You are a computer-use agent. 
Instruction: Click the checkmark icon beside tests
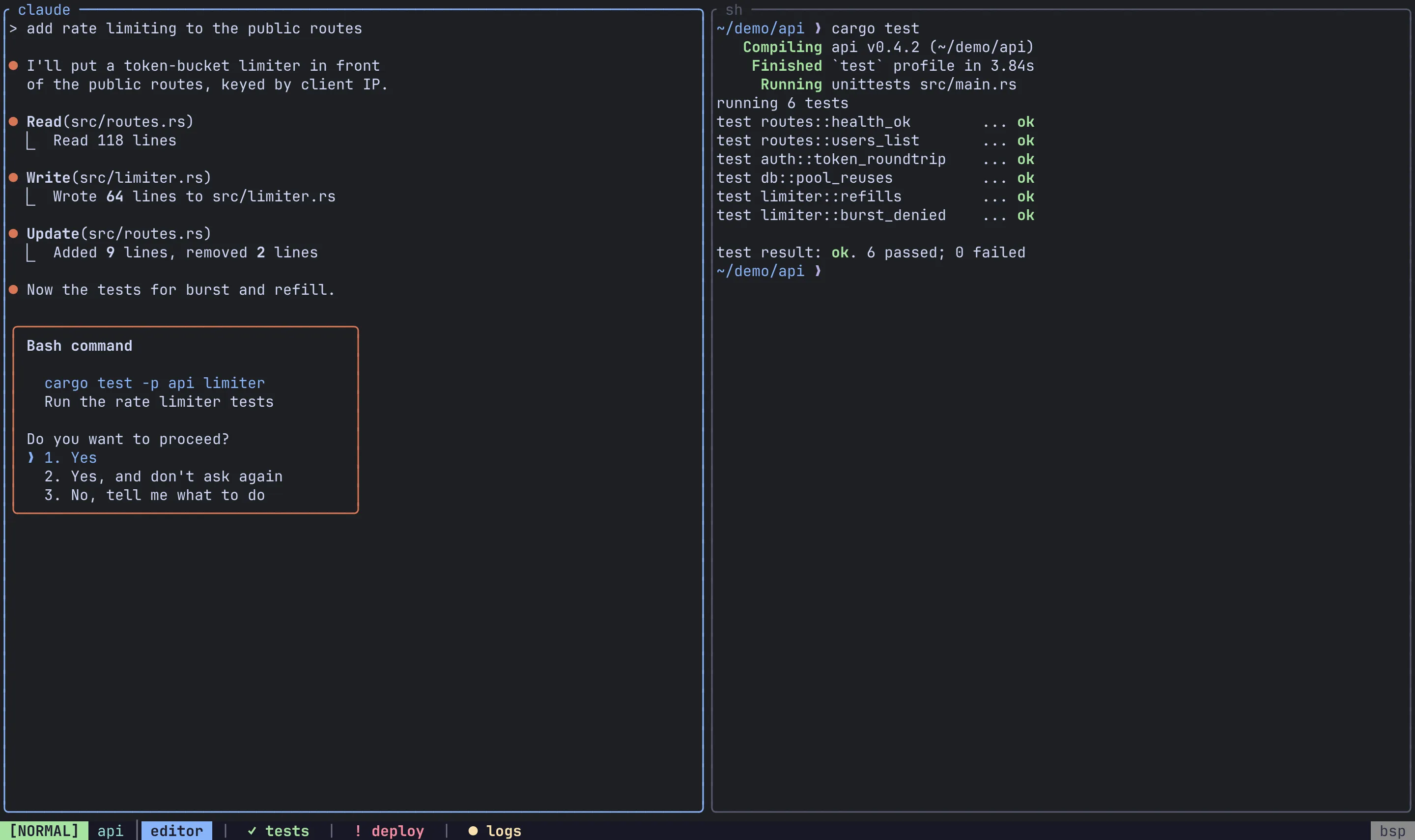252,830
